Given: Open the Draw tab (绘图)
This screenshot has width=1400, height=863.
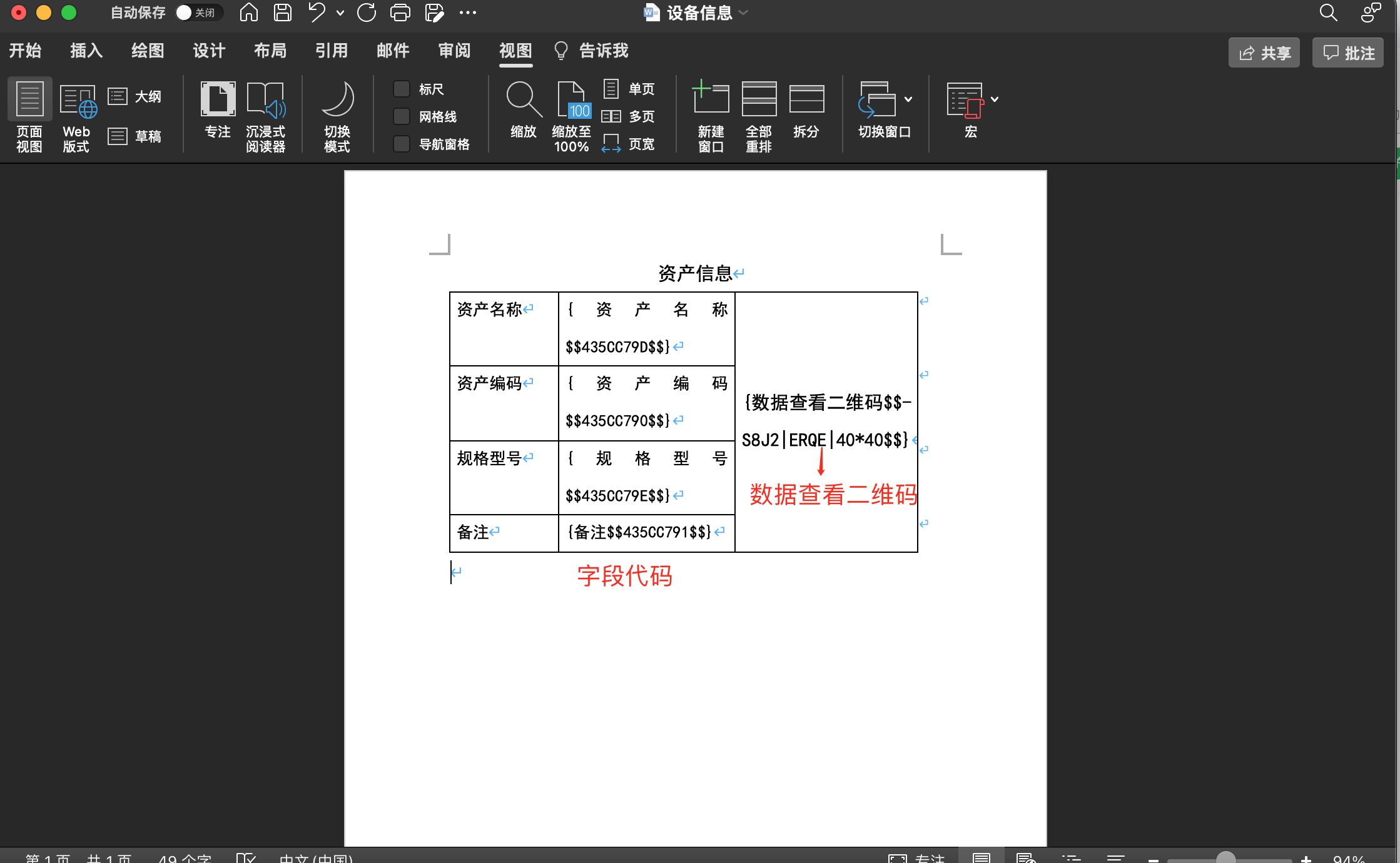Looking at the screenshot, I should pyautogui.click(x=148, y=51).
